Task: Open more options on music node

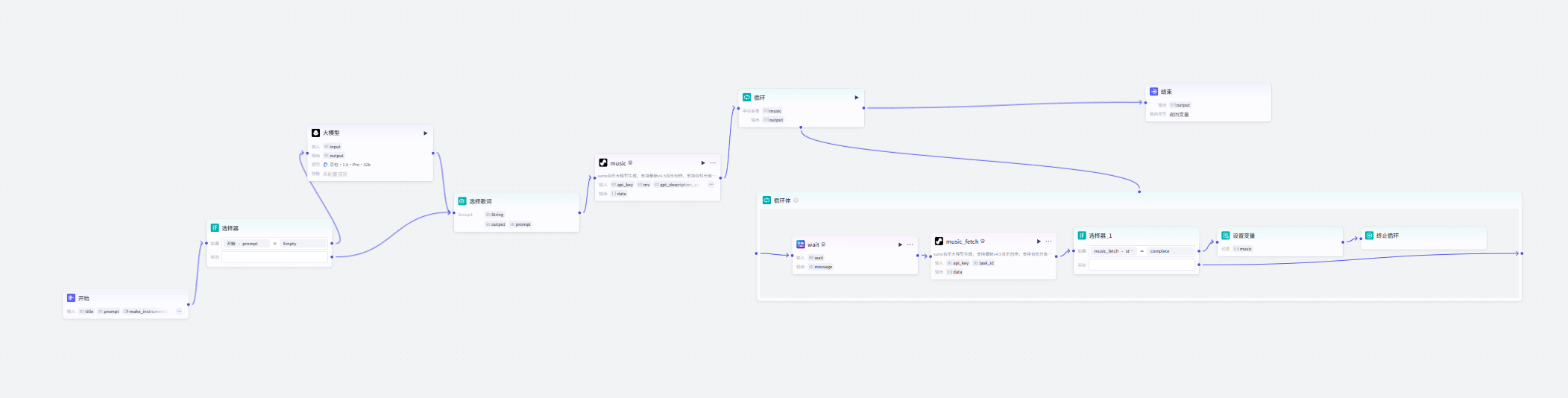Action: (713, 162)
